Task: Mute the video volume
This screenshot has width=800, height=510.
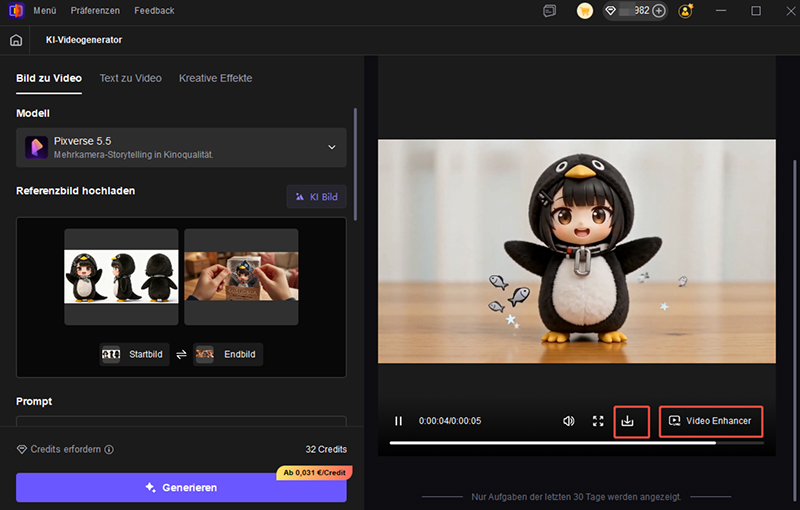Action: tap(568, 421)
